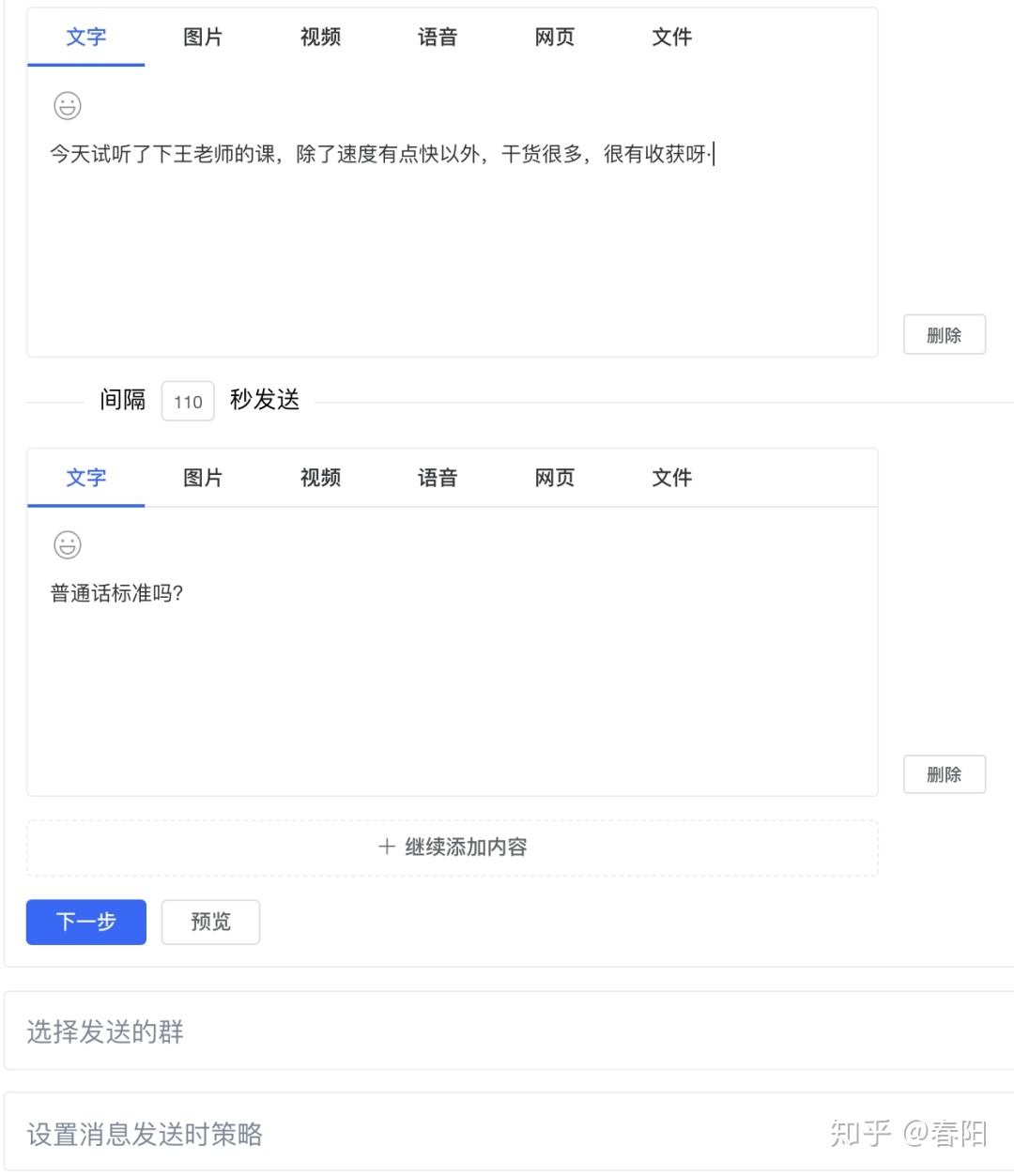Open emoji picker in second message box
This screenshot has height=1176, width=1014.
(68, 544)
